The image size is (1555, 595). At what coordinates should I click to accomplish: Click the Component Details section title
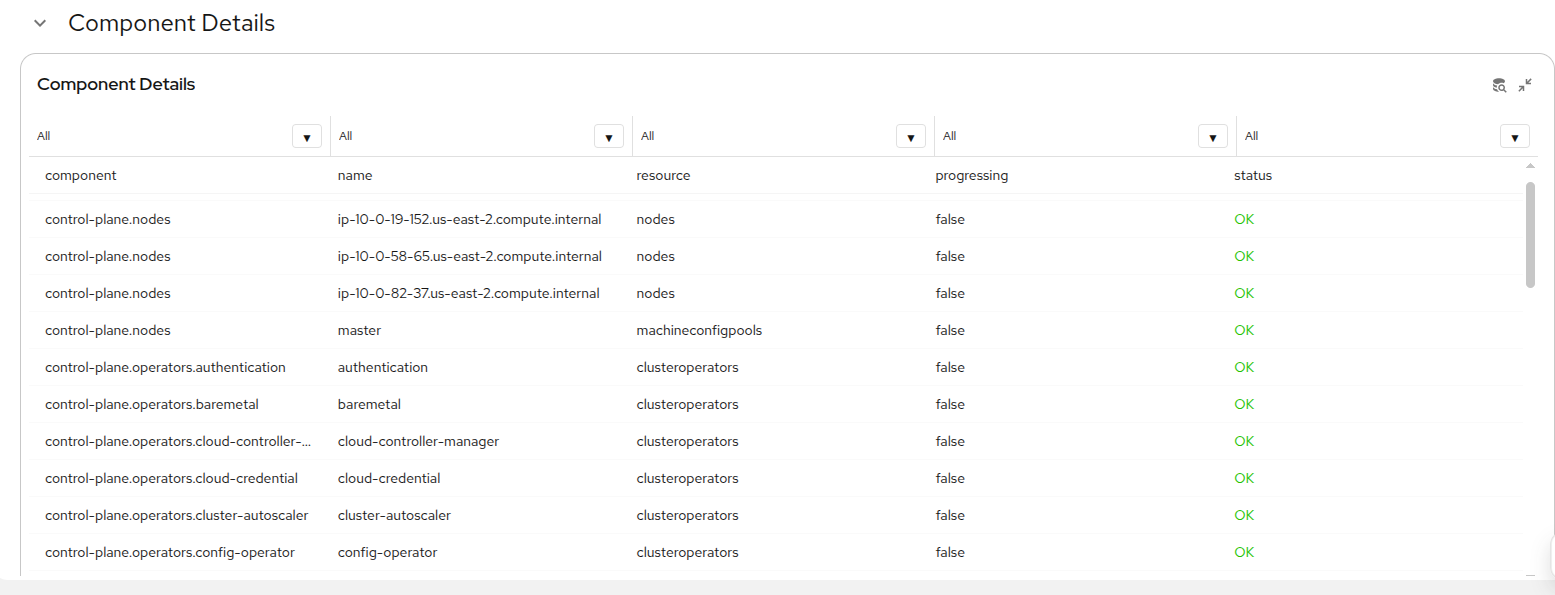(x=171, y=23)
